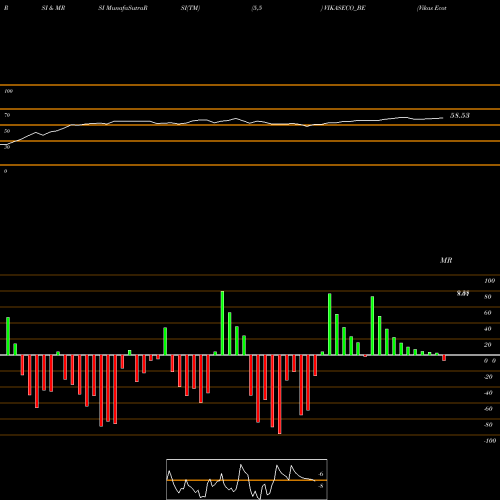The image size is (500, 500).
Task: Click the end of the white RSI line
Action: click(x=443, y=118)
